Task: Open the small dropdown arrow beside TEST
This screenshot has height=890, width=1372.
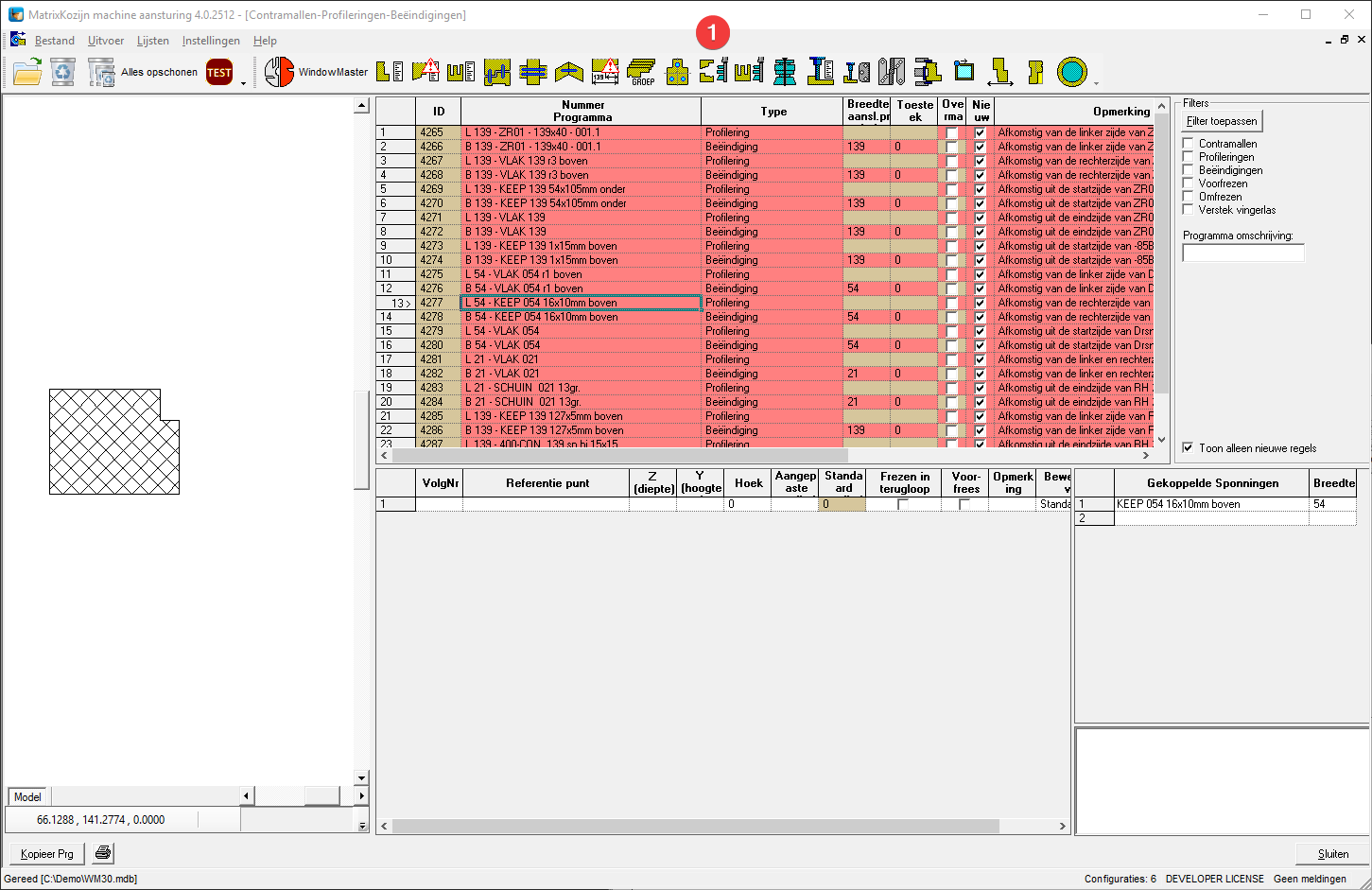Action: point(243,82)
